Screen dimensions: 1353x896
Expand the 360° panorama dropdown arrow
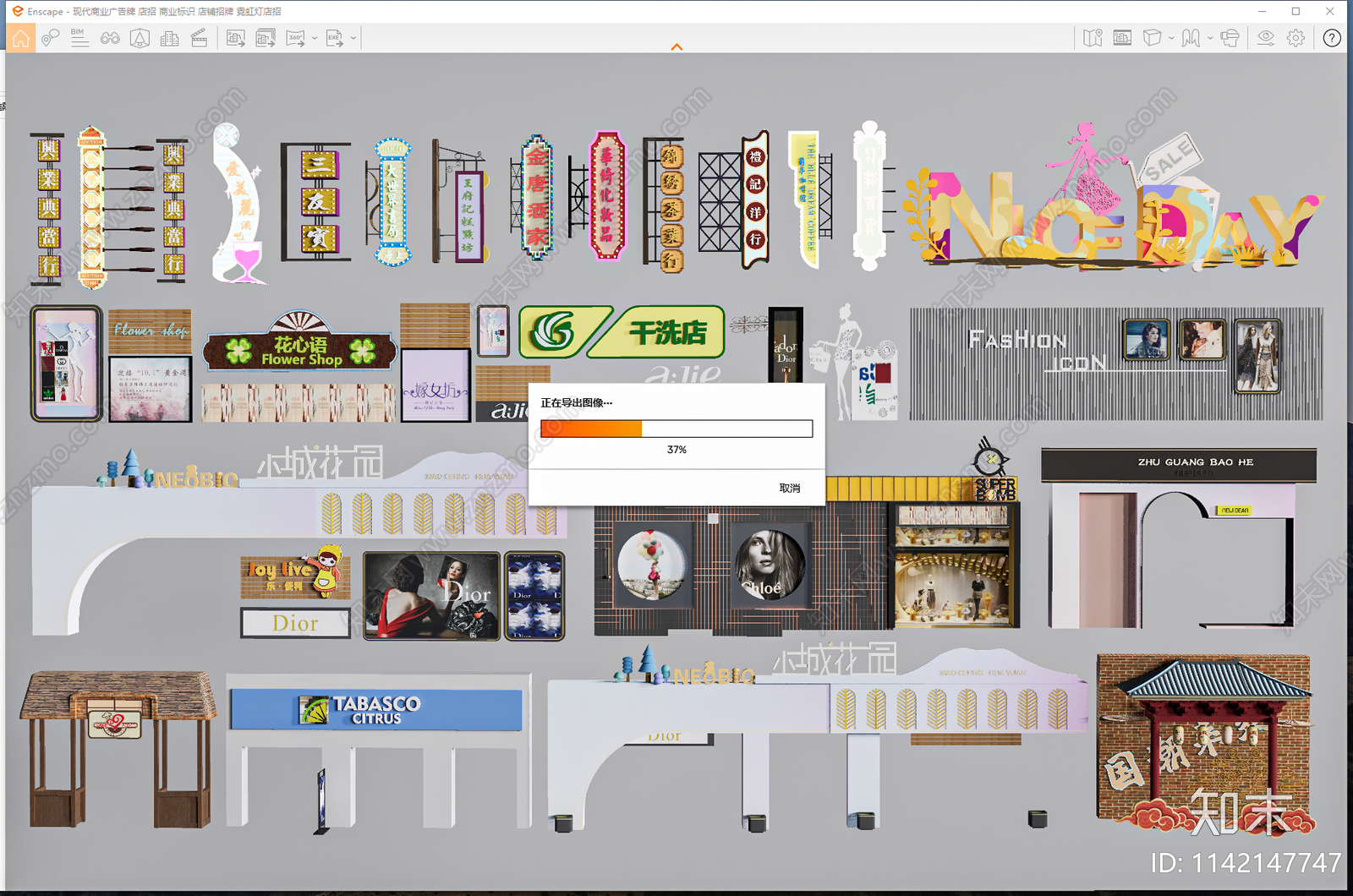(315, 38)
